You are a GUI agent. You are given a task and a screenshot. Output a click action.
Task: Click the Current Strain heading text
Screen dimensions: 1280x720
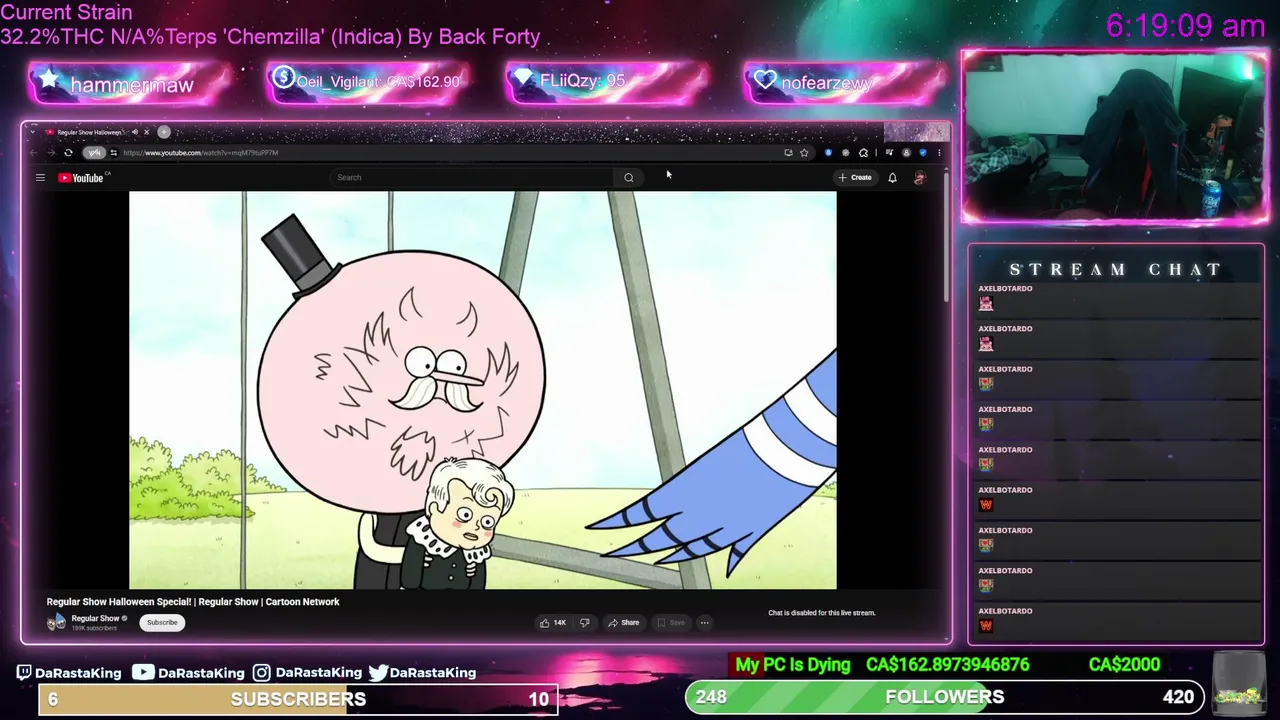(66, 13)
